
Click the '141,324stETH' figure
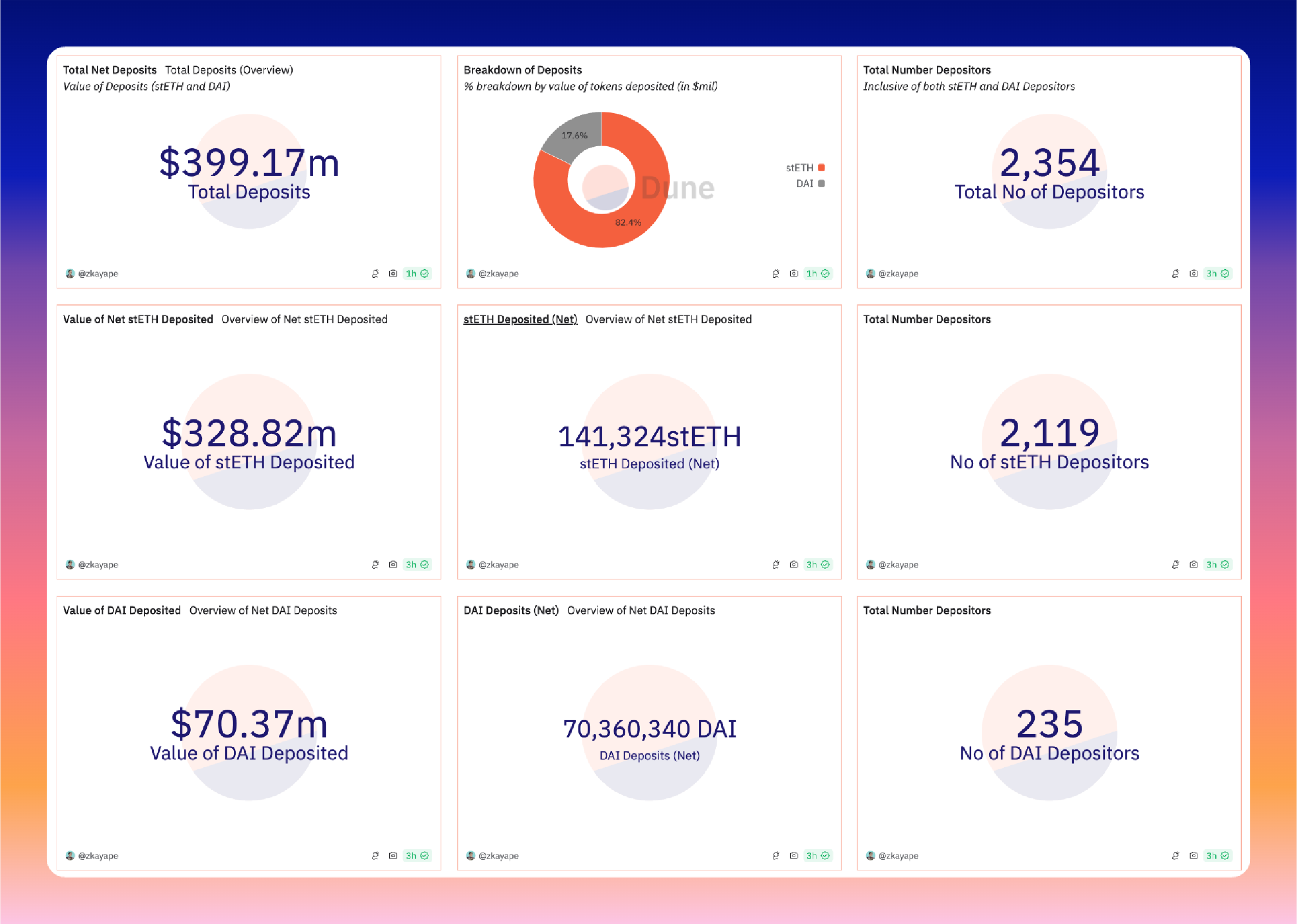click(649, 437)
